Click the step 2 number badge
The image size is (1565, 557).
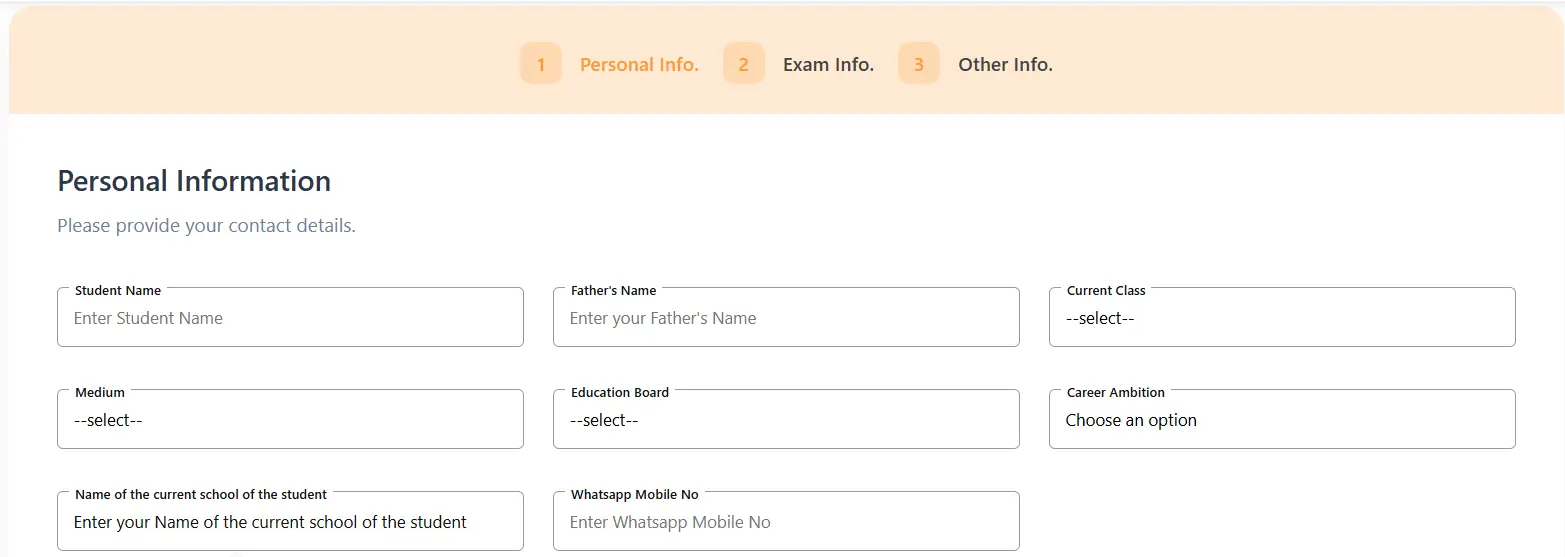click(x=743, y=64)
